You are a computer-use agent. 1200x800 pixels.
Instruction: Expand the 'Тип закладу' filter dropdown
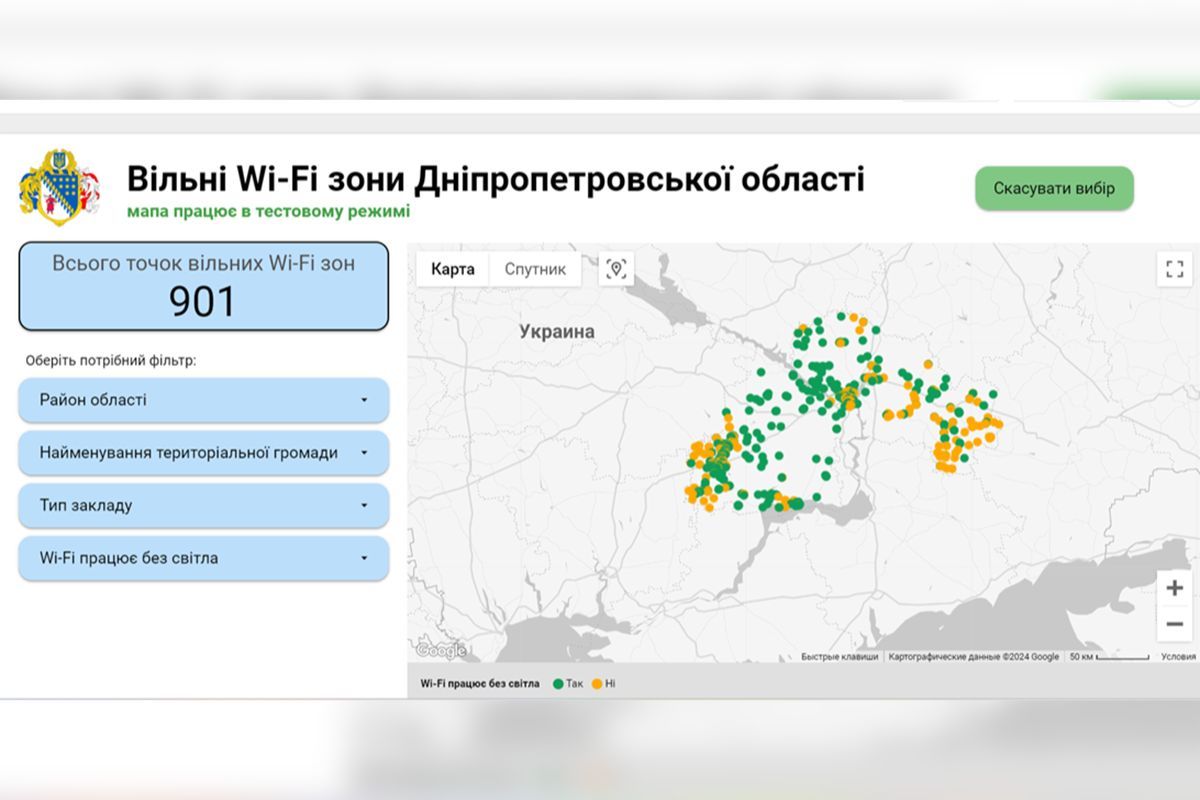point(203,506)
